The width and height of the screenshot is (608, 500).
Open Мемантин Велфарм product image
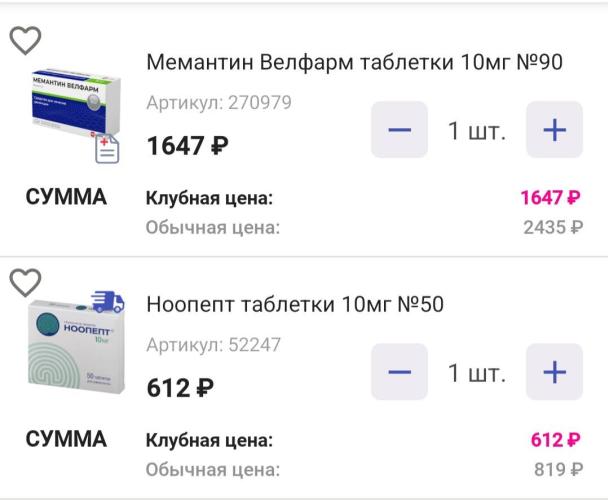click(76, 102)
